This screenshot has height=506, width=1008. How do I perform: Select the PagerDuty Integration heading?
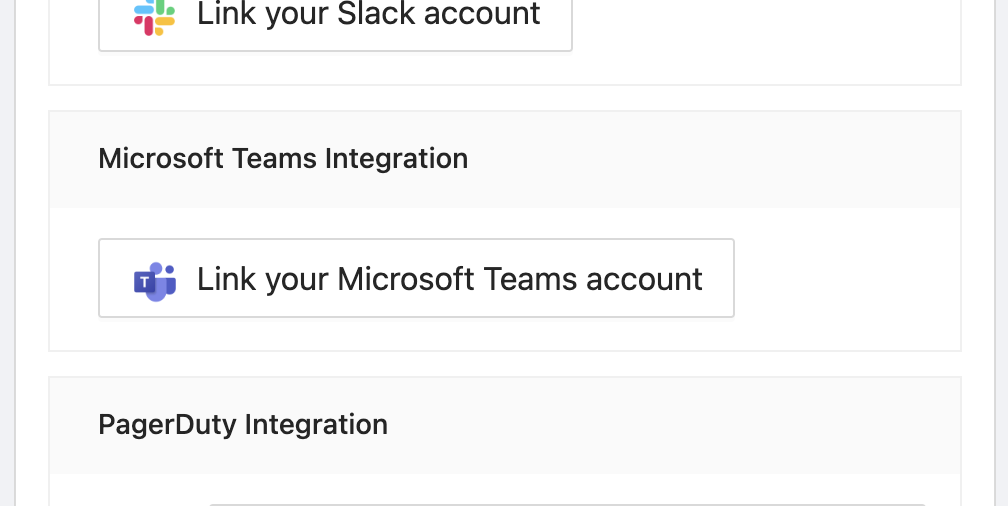pyautogui.click(x=243, y=424)
